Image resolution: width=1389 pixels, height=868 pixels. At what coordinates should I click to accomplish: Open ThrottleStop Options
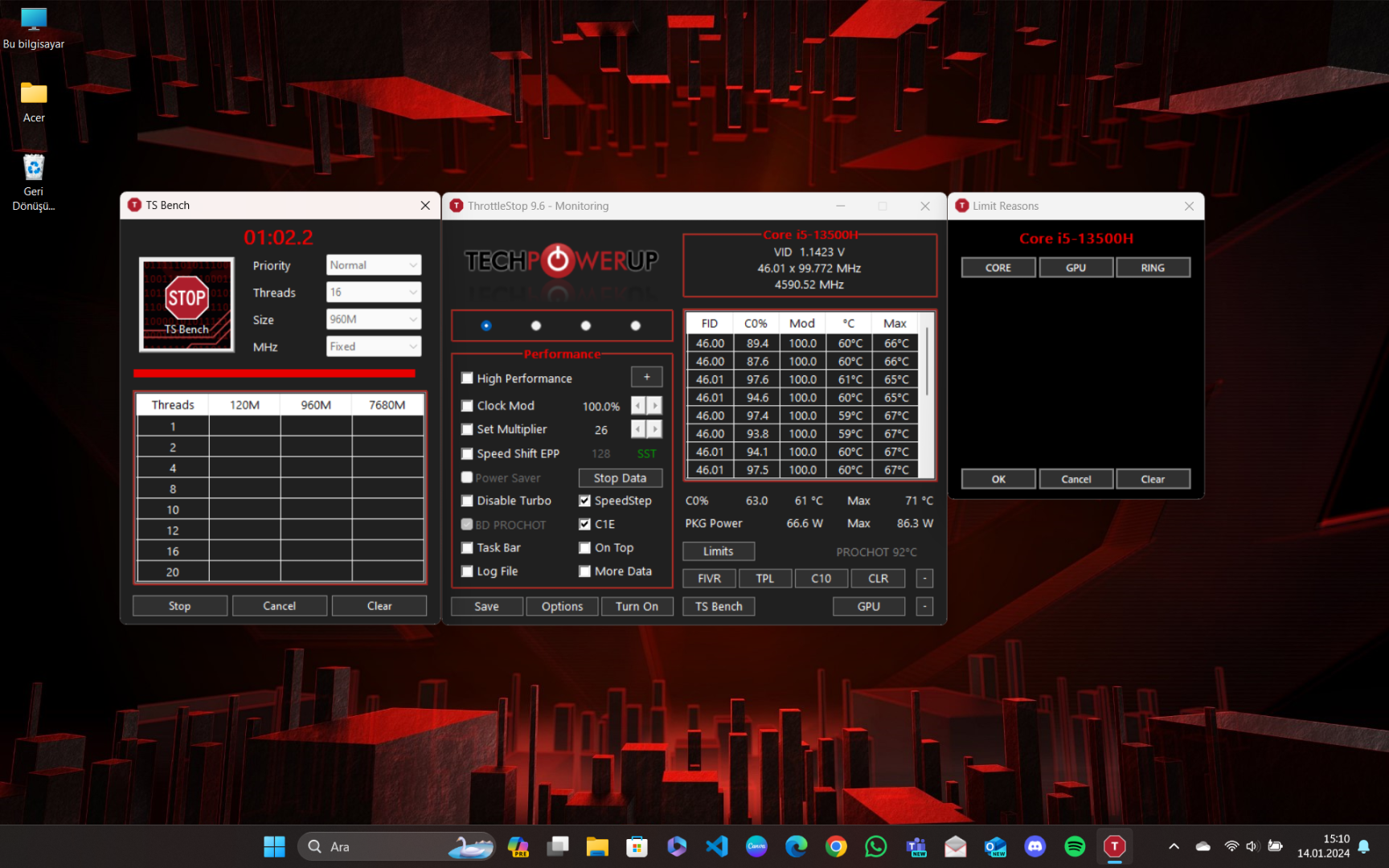point(563,607)
